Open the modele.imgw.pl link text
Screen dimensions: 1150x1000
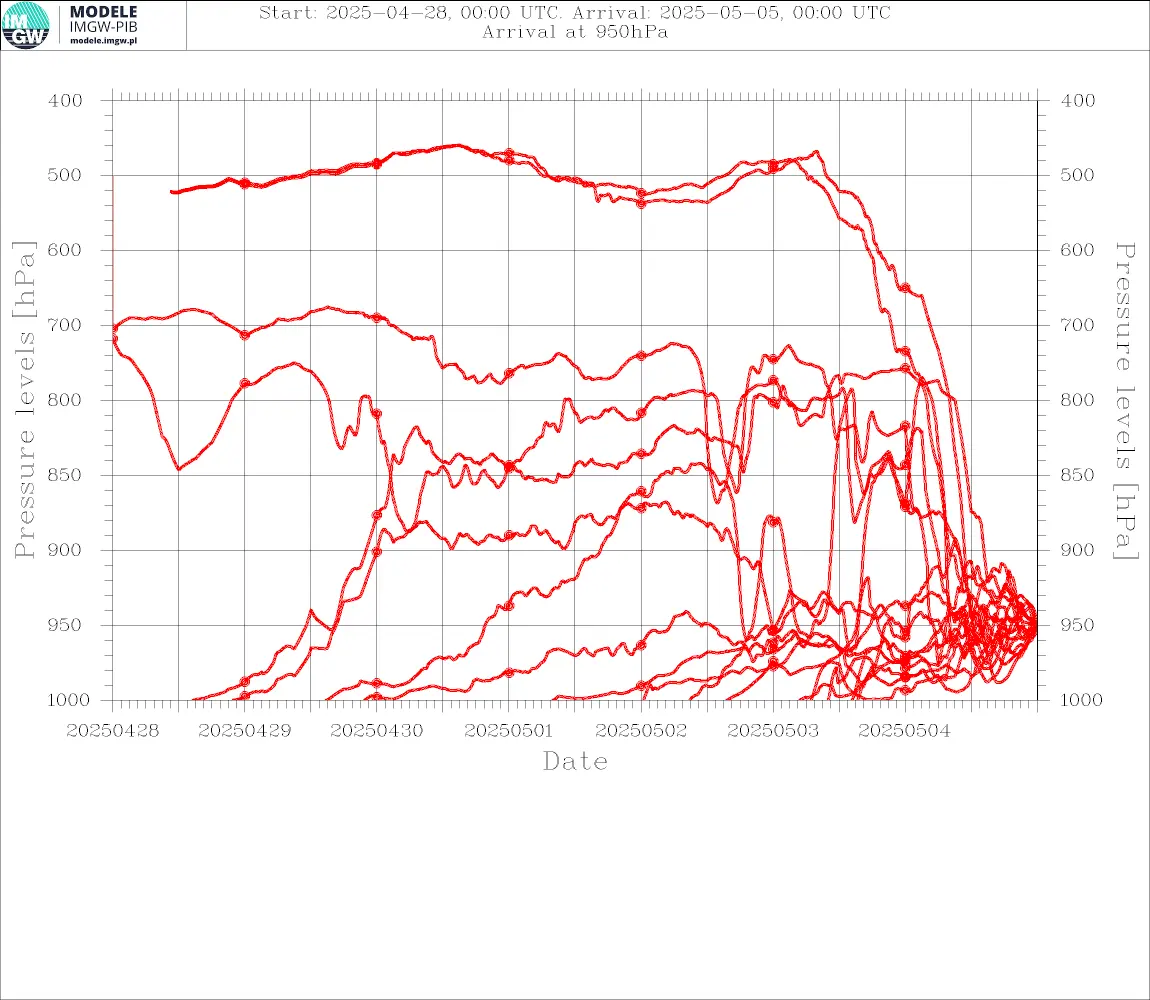[103, 41]
